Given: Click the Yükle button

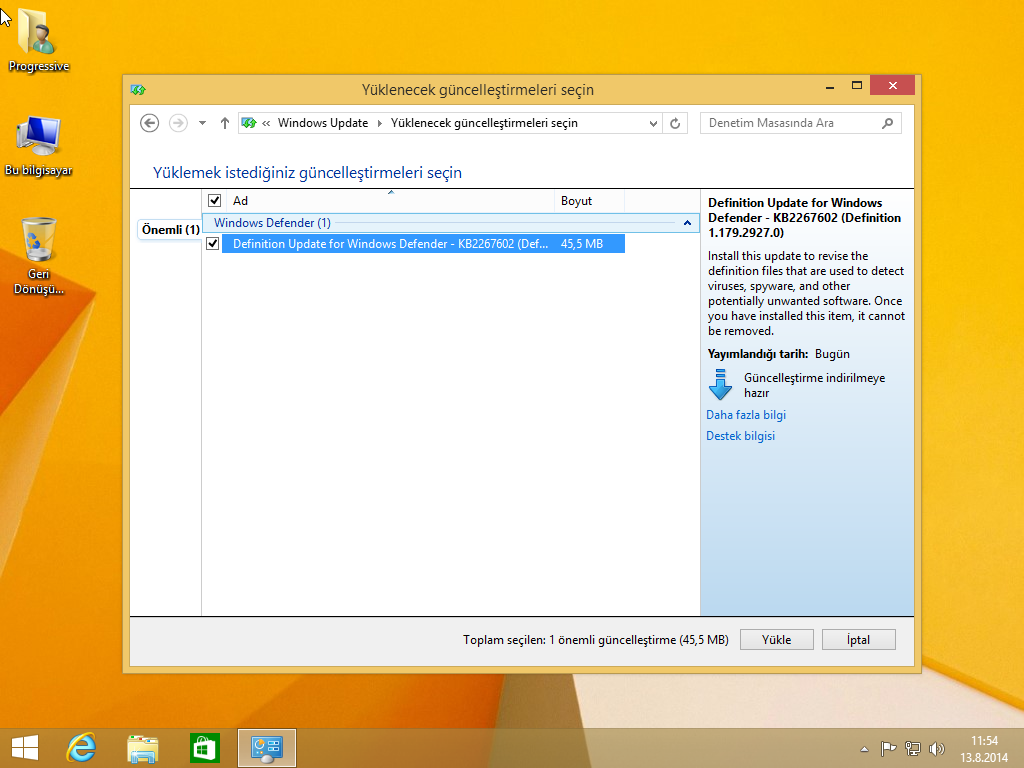Looking at the screenshot, I should coord(776,640).
